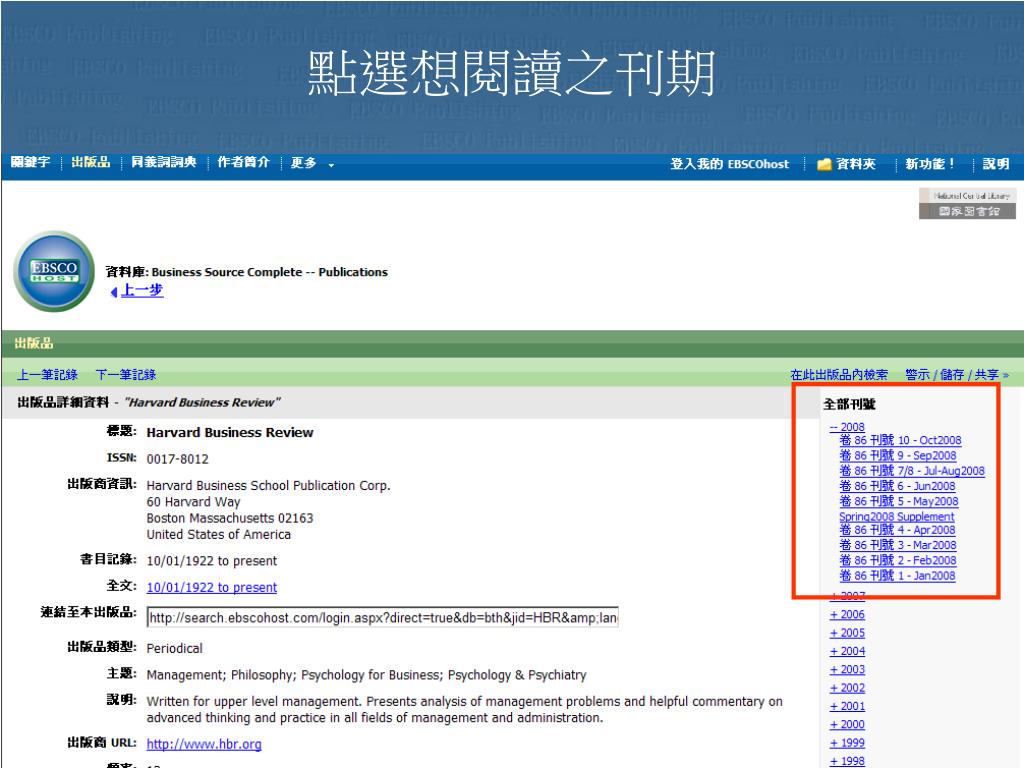Click the 10/01/1922 to present full-text link
This screenshot has width=1024, height=768.
(212, 587)
